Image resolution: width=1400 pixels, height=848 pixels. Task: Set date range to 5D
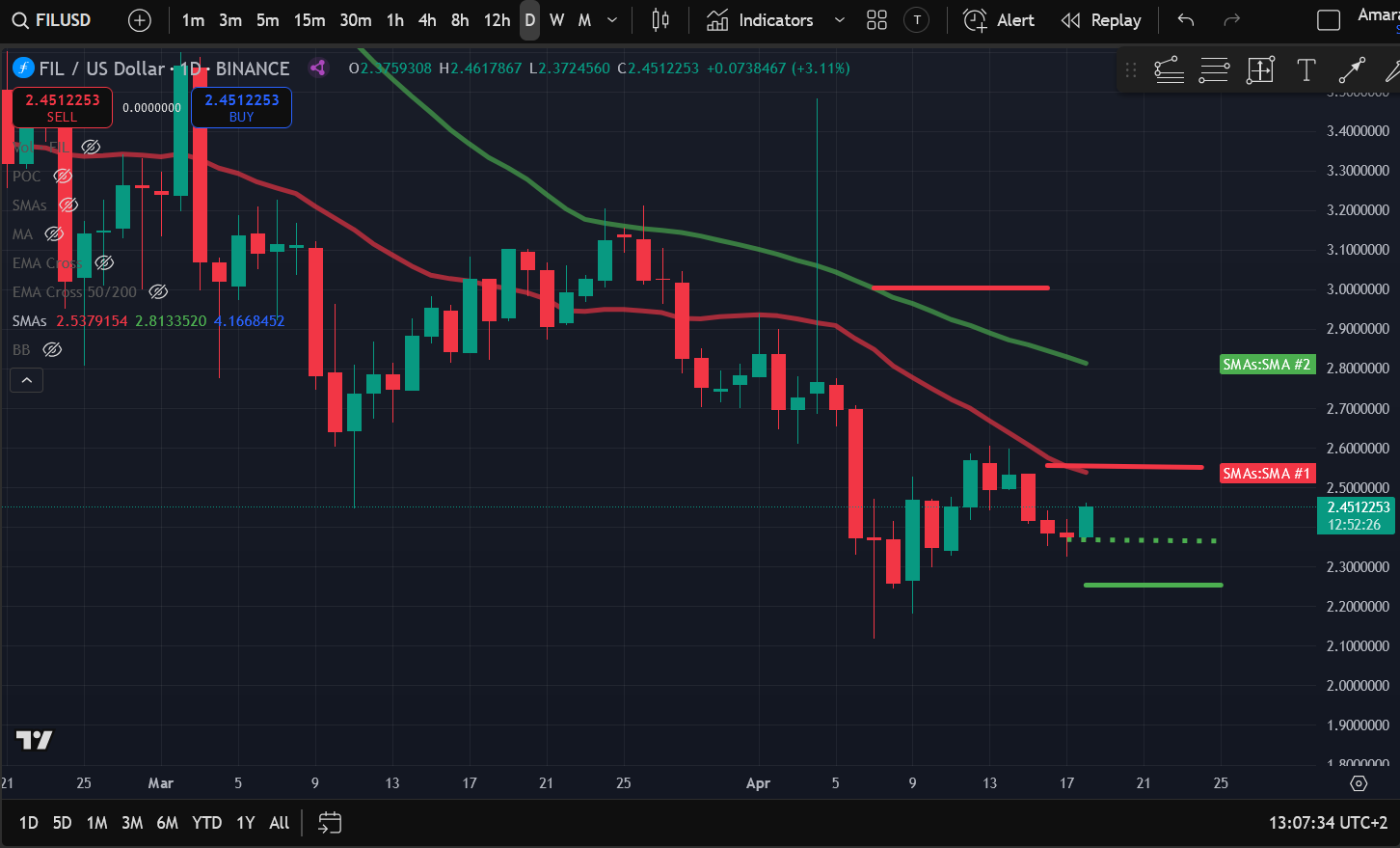point(62,823)
